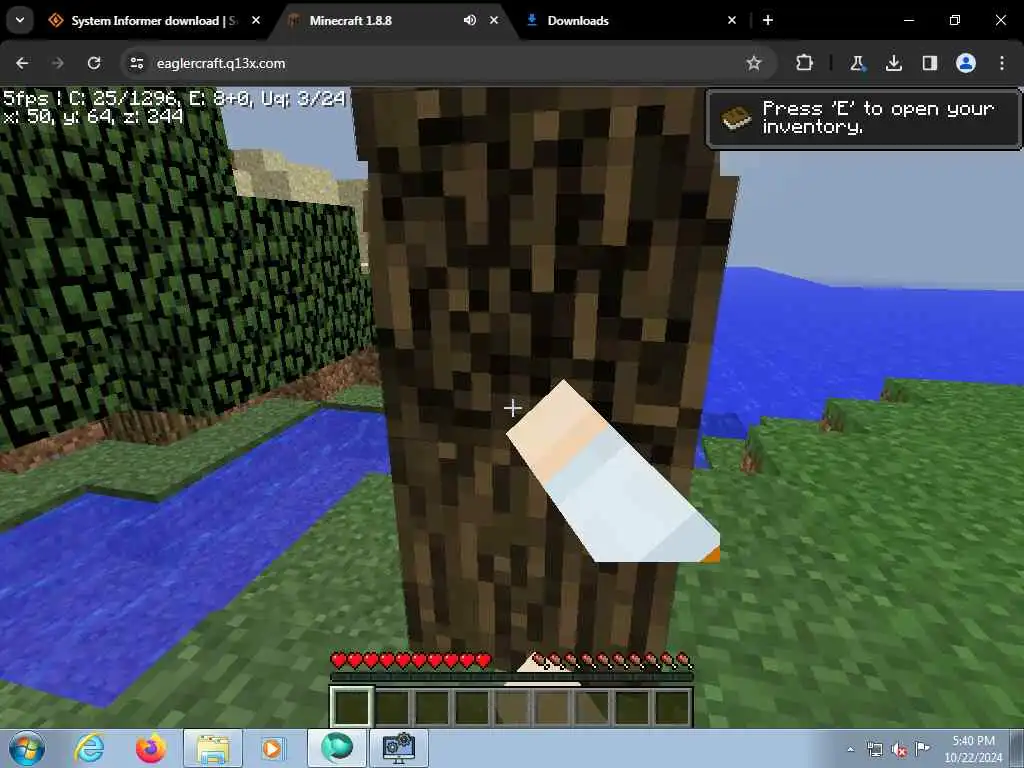Click the muted volume tray icon
This screenshot has height=768, width=1024.
pos(899,750)
